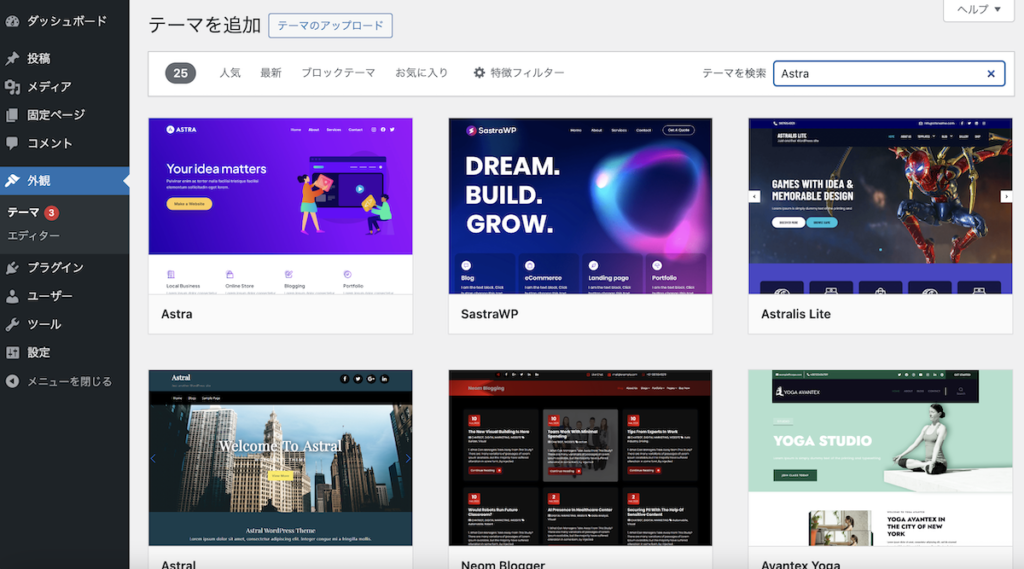
Task: Click the ツール wrench icon
Action: 12,324
